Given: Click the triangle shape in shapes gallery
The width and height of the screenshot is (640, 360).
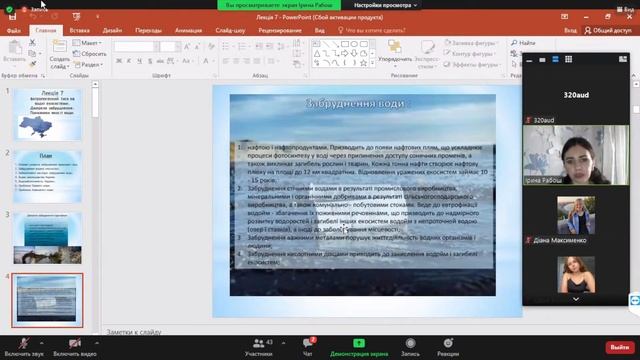Looking at the screenshot, I should 317,53.
